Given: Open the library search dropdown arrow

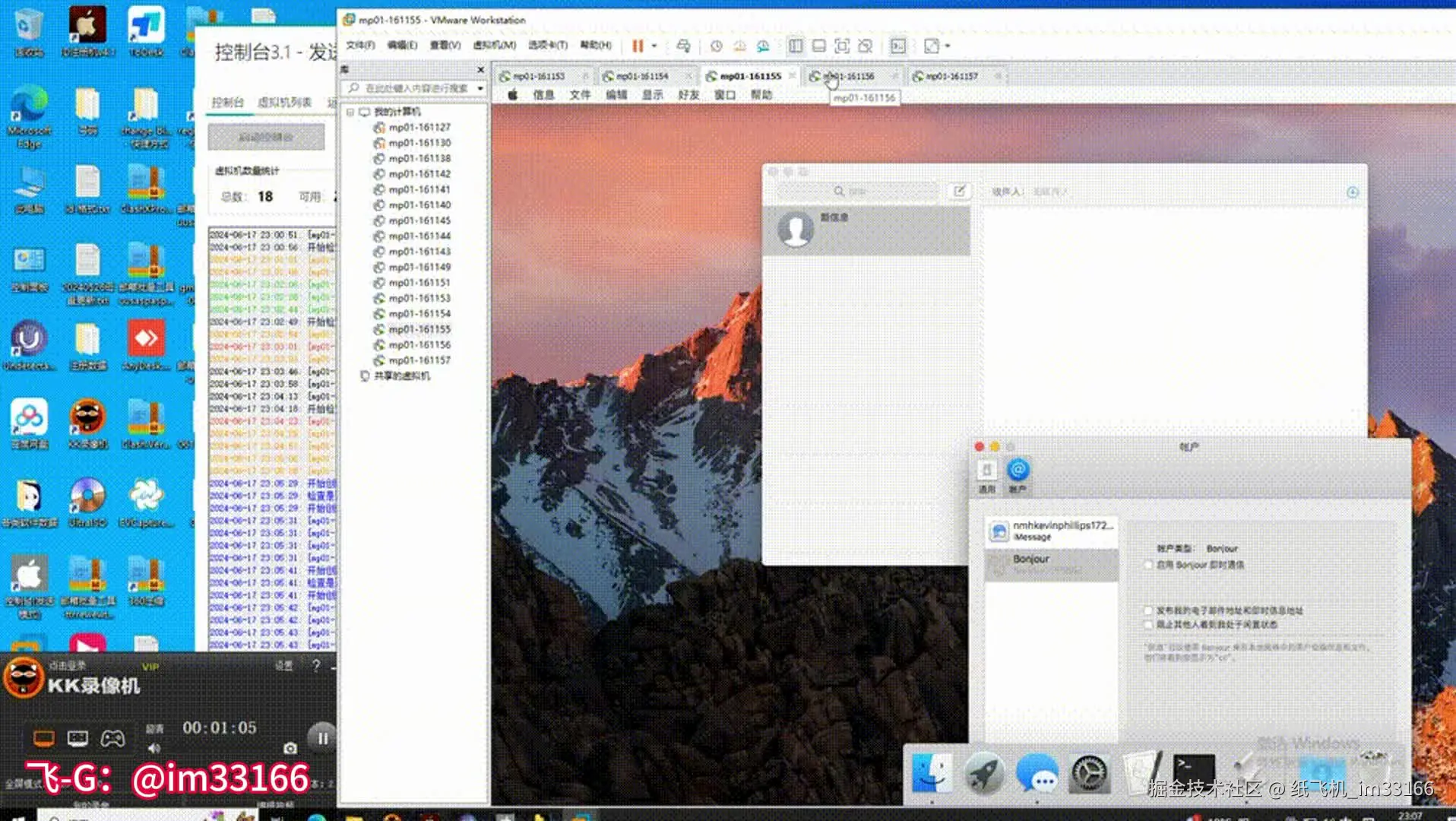Looking at the screenshot, I should 480,89.
